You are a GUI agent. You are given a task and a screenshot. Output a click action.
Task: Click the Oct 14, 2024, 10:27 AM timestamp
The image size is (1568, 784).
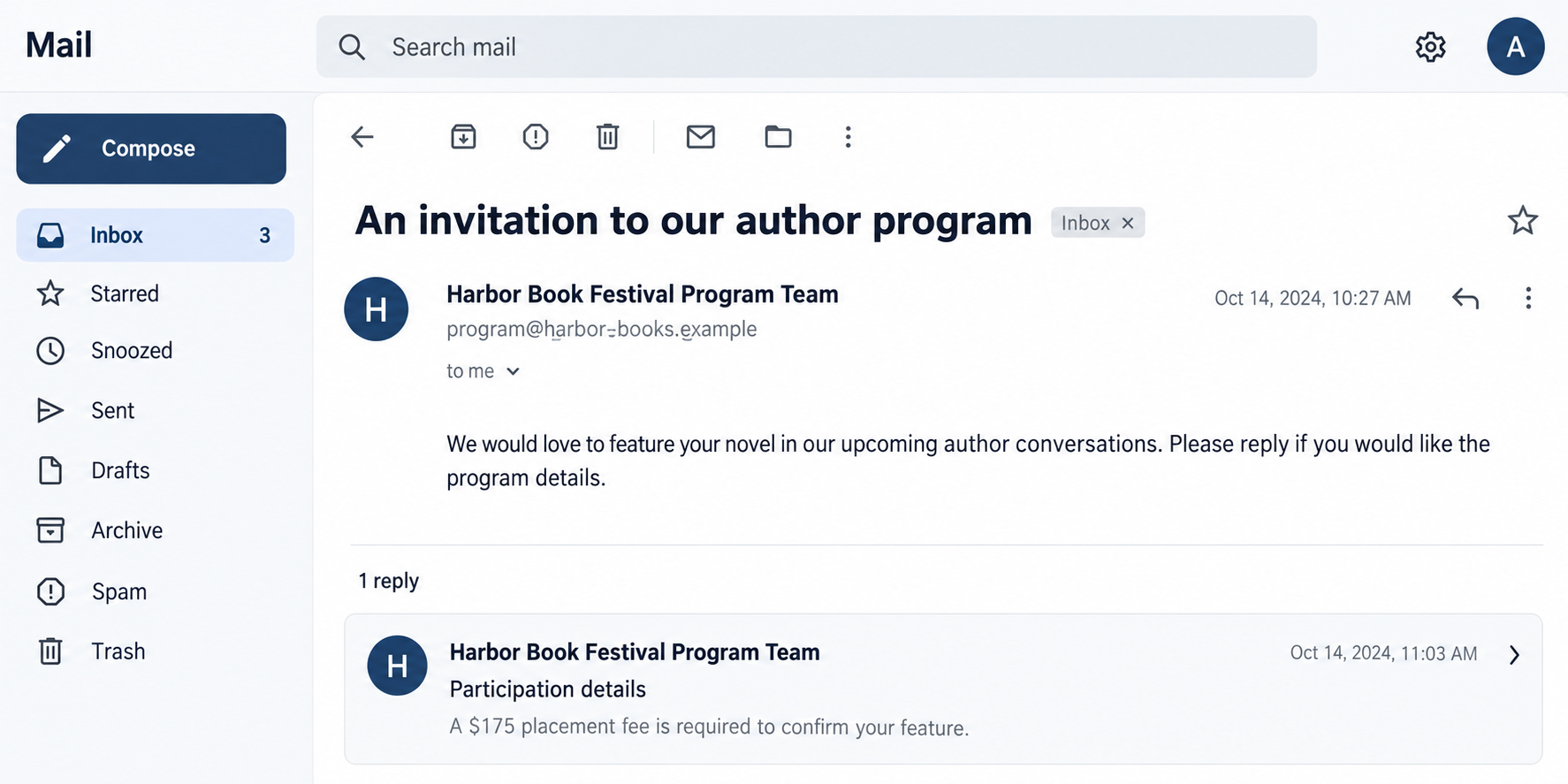[x=1313, y=299]
